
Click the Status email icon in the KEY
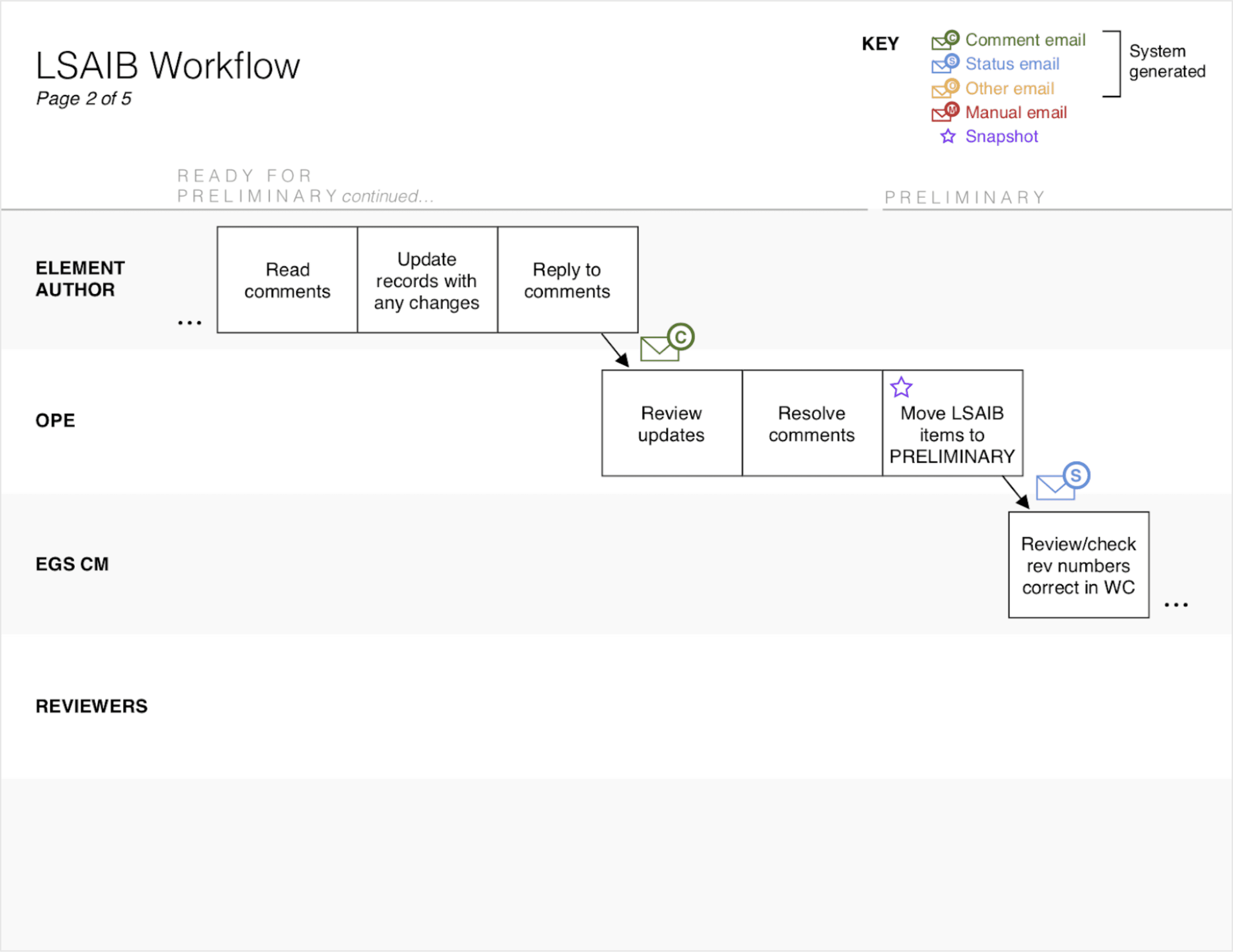[x=943, y=65]
